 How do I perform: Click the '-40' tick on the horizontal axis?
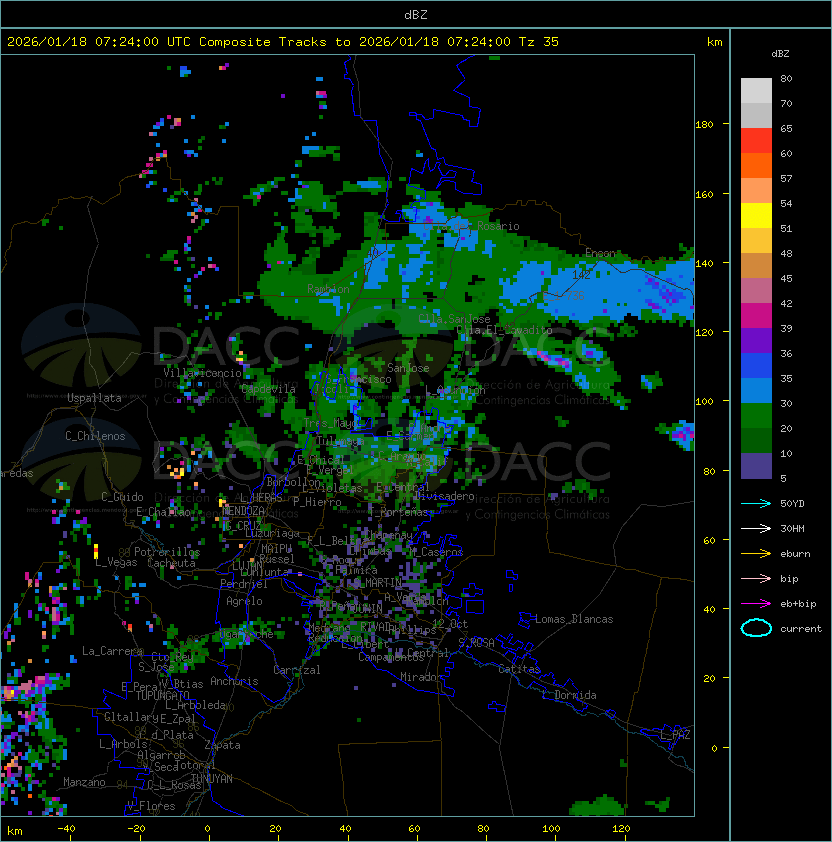click(66, 829)
